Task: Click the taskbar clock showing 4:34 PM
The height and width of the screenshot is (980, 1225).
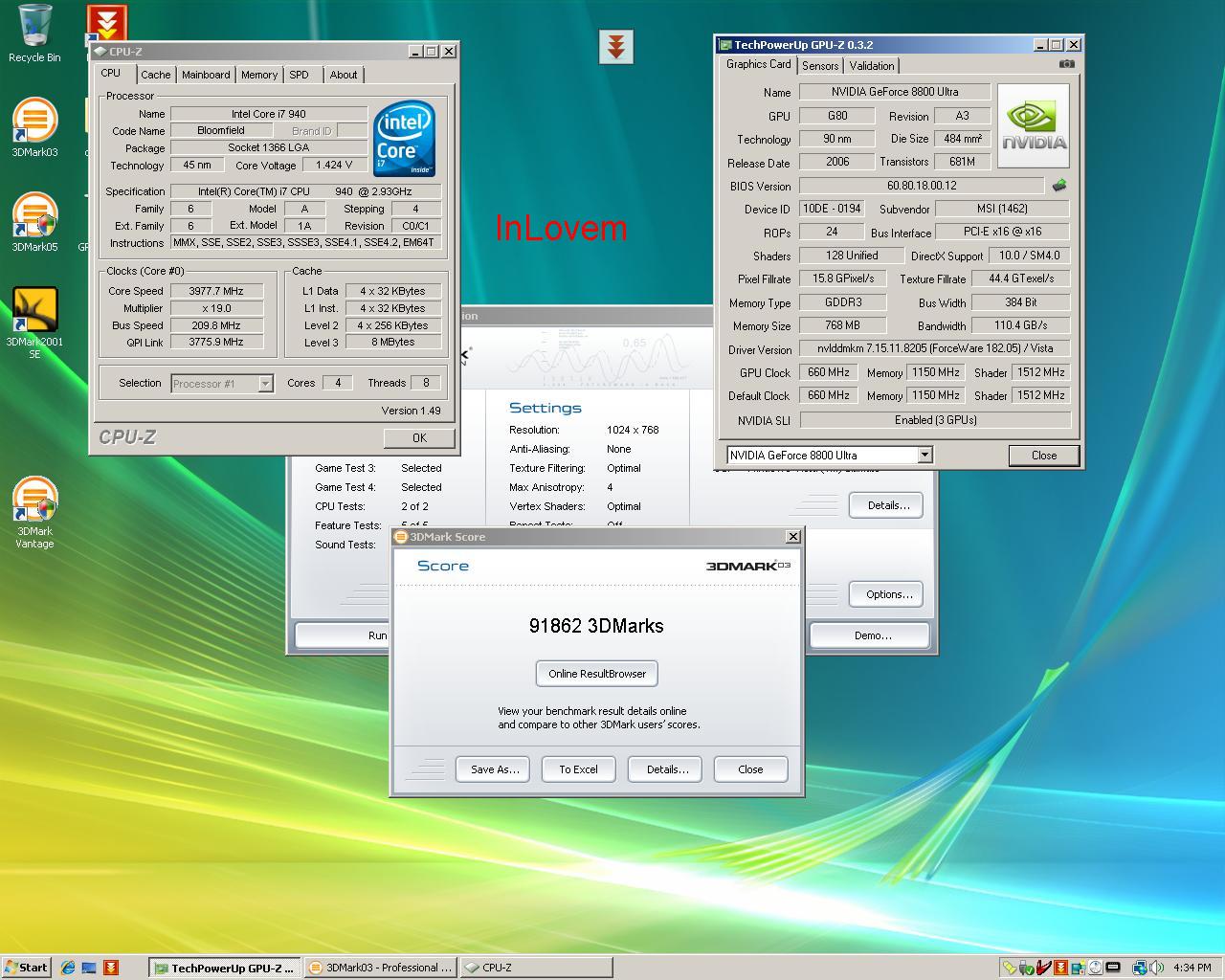Action: [x=1192, y=968]
